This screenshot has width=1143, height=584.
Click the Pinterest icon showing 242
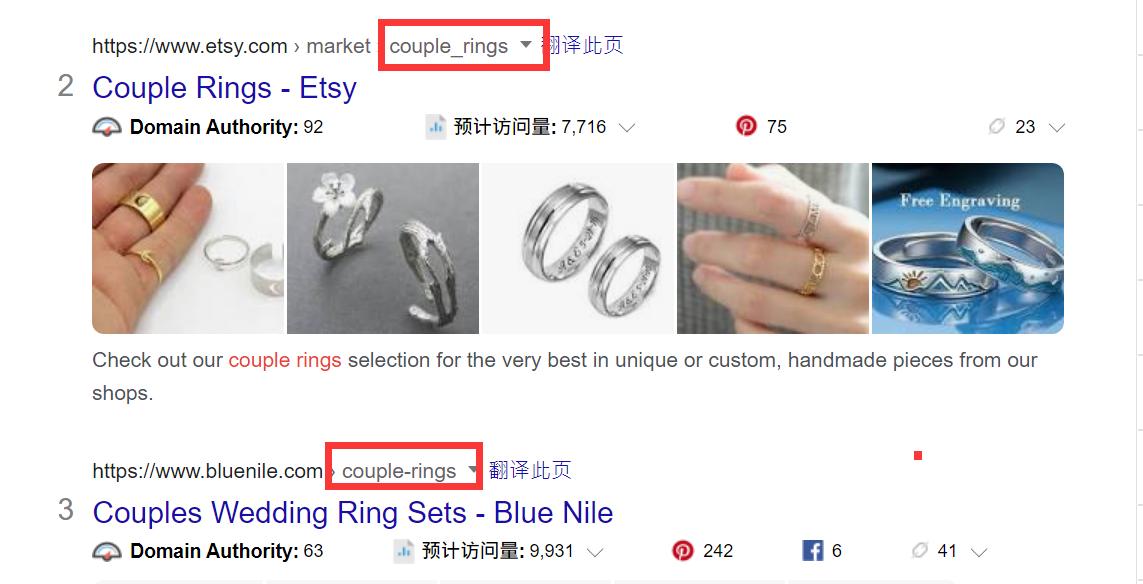click(x=682, y=550)
